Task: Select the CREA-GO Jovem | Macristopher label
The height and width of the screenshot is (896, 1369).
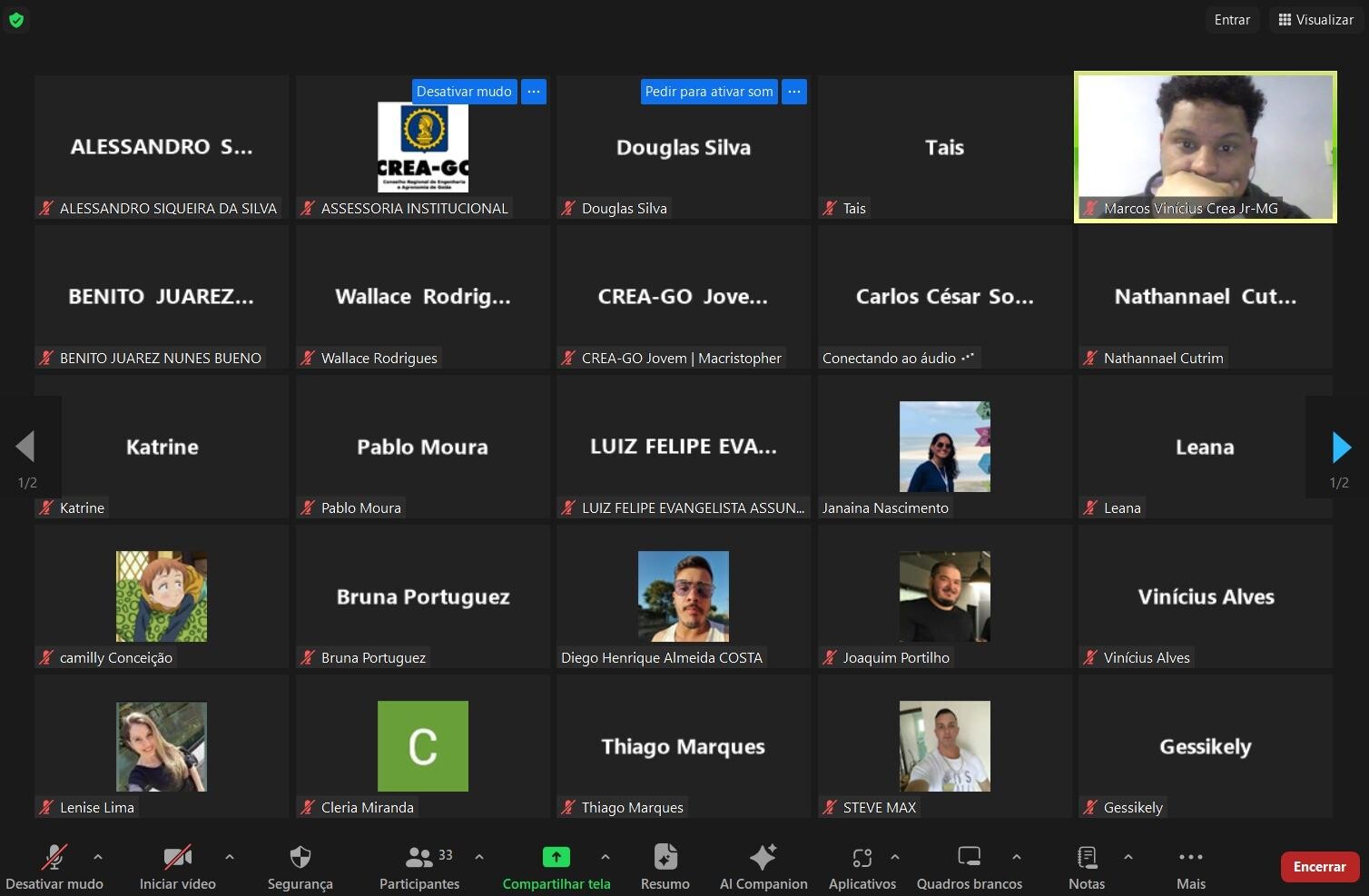Action: [x=681, y=358]
